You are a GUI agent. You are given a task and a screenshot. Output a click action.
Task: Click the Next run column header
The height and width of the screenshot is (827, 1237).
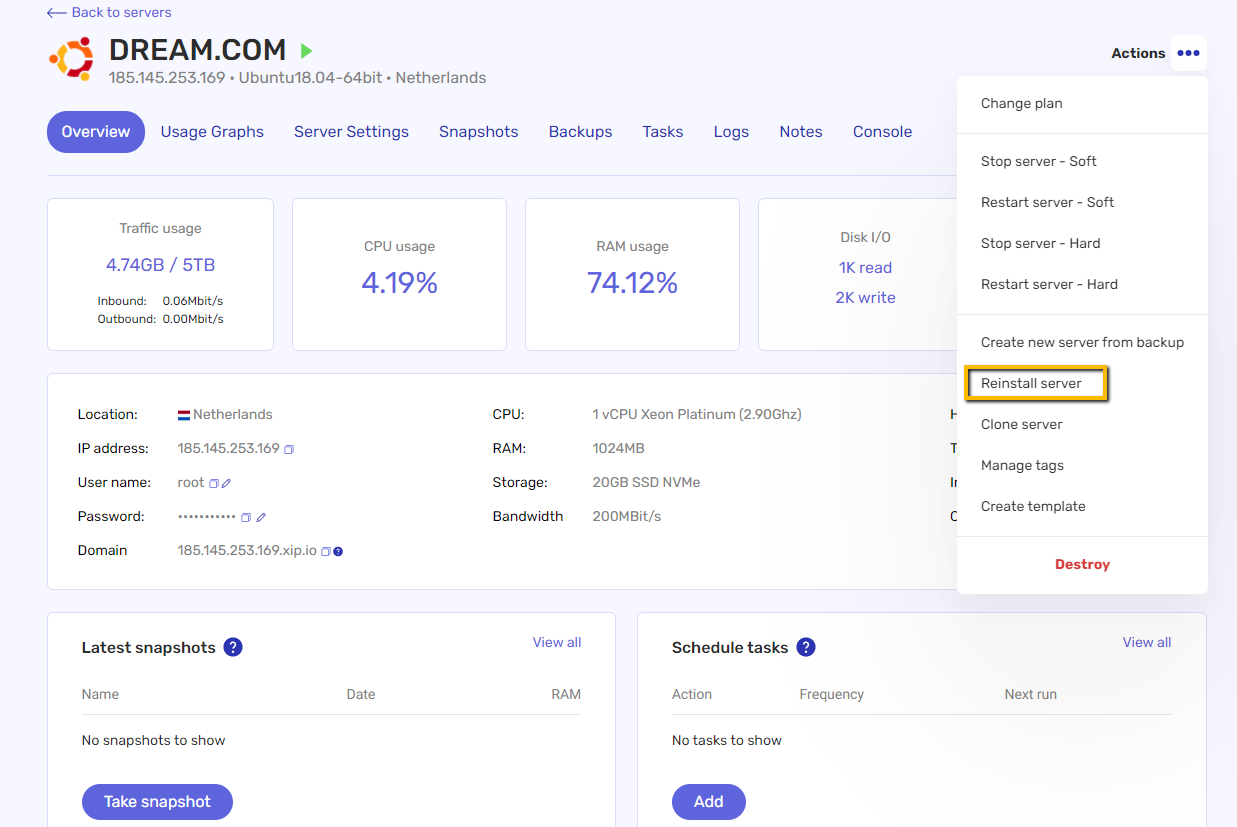(1030, 694)
